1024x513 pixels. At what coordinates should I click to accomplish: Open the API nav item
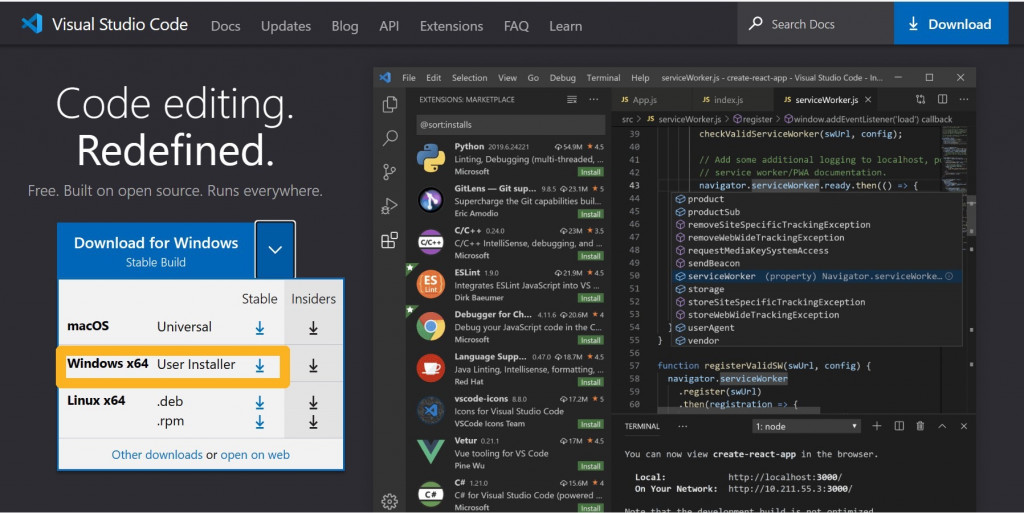(389, 26)
